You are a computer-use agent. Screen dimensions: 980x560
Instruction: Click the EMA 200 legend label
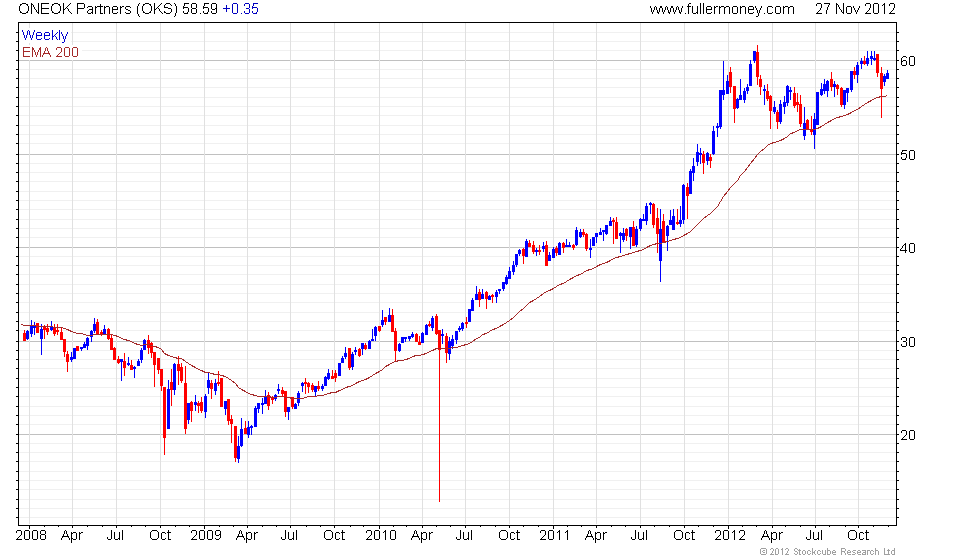pos(50,52)
